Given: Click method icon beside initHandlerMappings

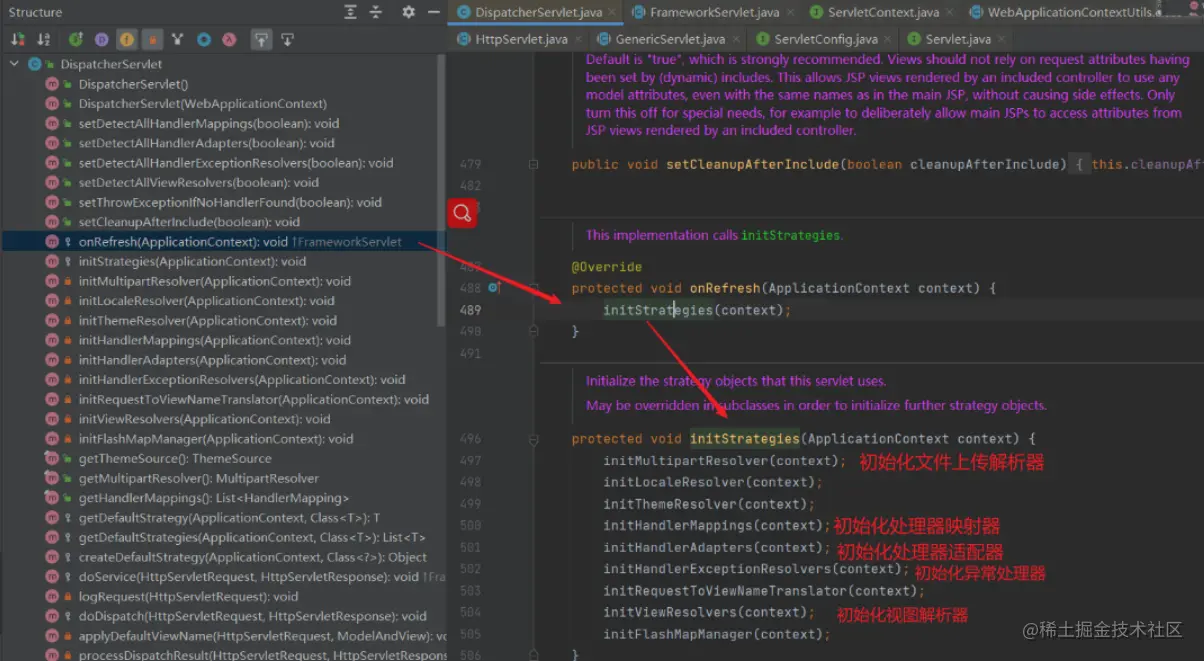Looking at the screenshot, I should tap(52, 340).
